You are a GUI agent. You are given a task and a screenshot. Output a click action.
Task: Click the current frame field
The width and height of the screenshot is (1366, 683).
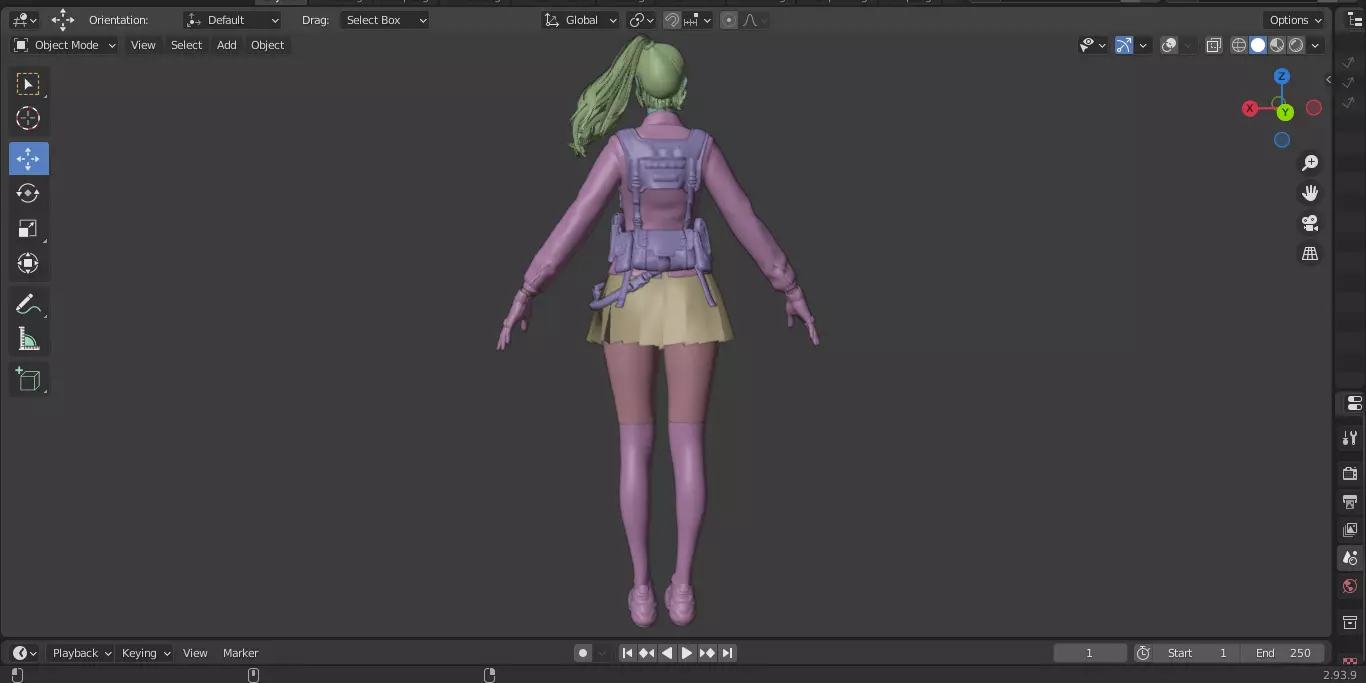pyautogui.click(x=1090, y=653)
